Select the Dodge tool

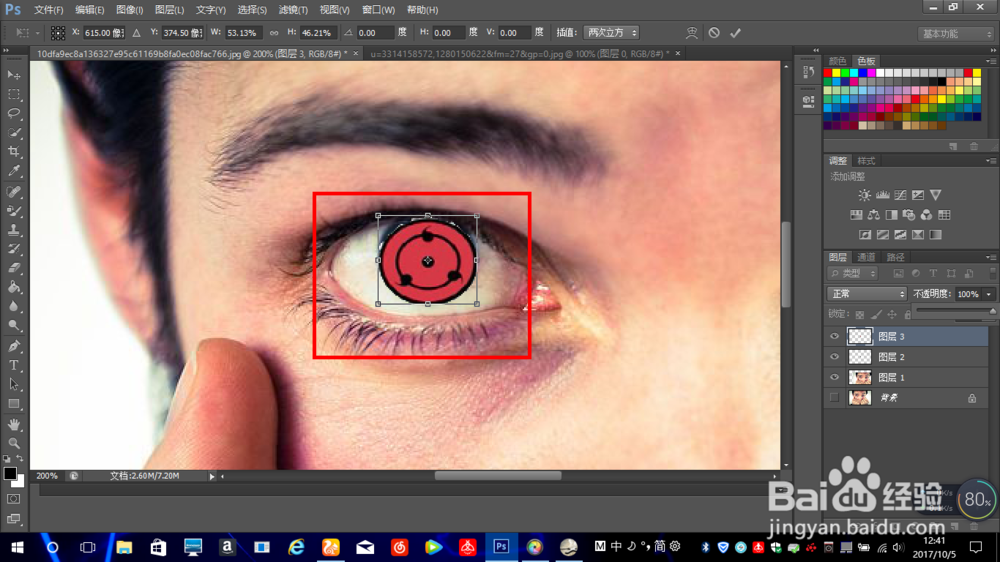14,325
